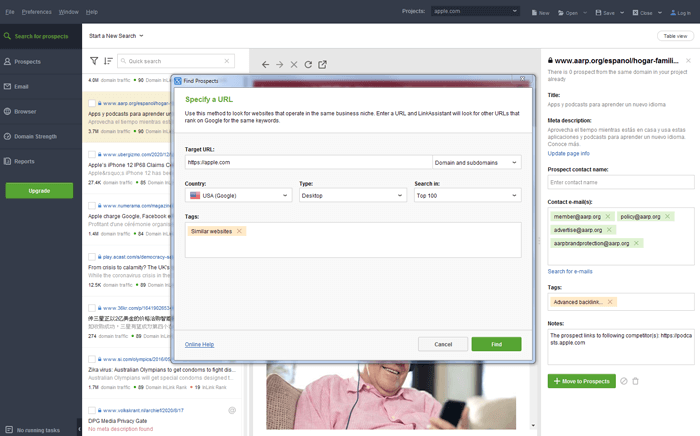The width and height of the screenshot is (700, 436).
Task: Check the www.36kr.com result checkbox
Action: point(92,308)
